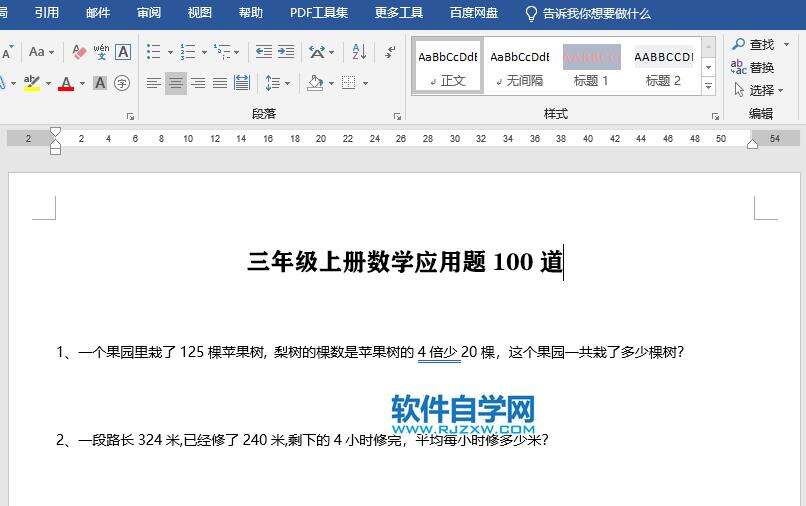The width and height of the screenshot is (806, 506).
Task: Click the first-line indent marker on the ruler
Action: tap(55, 132)
